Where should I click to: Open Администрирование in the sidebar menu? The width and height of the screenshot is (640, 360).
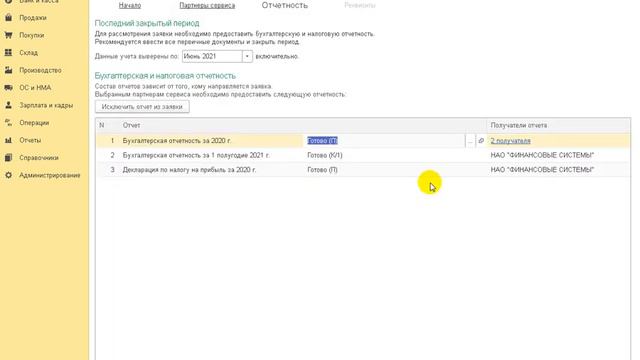[x=49, y=176]
